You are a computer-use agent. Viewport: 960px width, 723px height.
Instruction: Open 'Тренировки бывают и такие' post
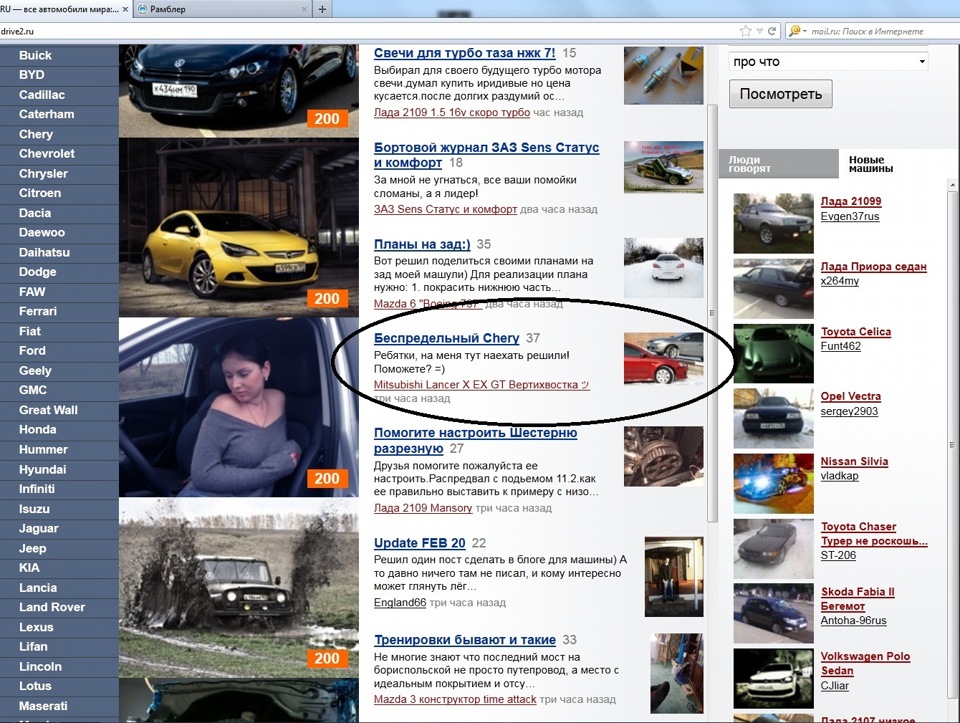465,640
